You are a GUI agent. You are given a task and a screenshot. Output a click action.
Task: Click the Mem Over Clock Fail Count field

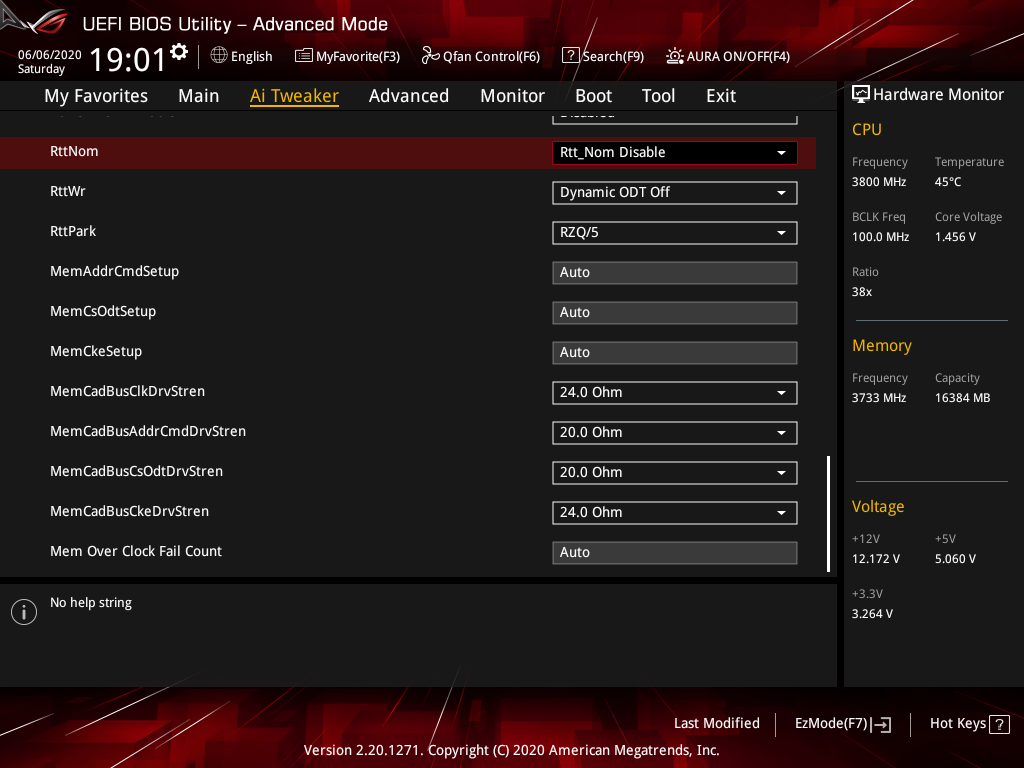(x=675, y=552)
